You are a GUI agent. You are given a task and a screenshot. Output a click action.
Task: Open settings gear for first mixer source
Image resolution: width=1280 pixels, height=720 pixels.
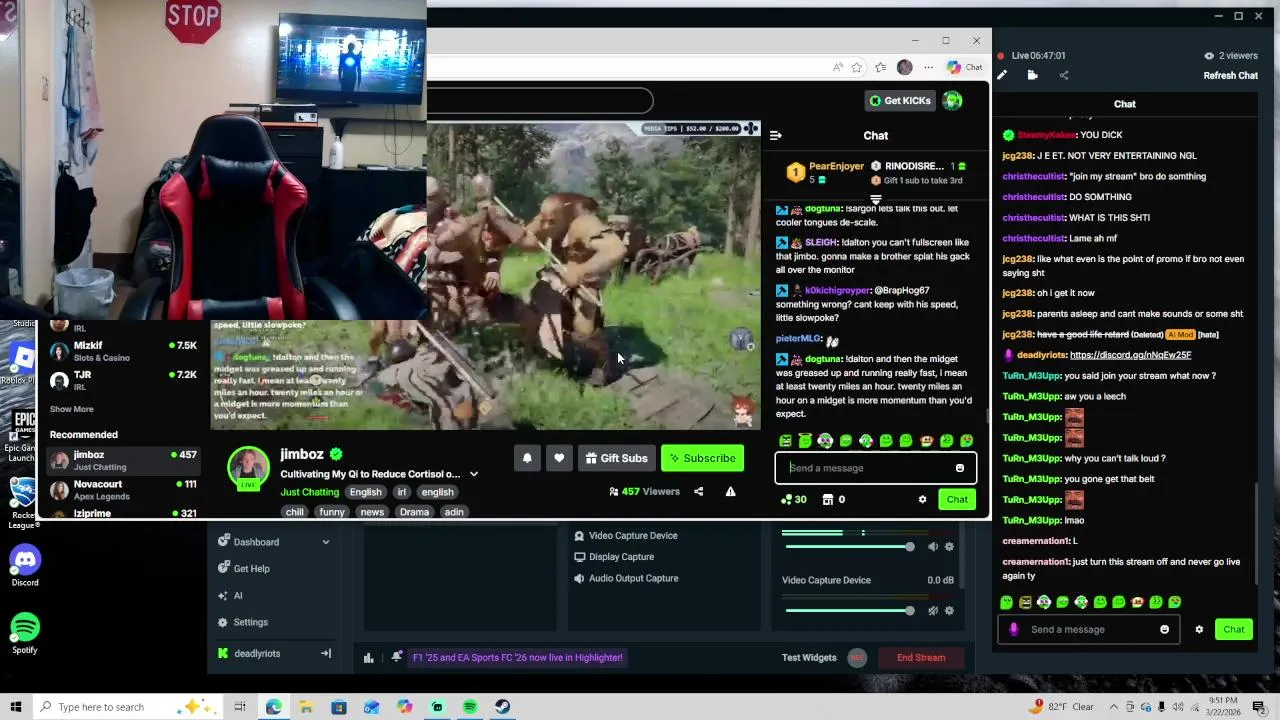(949, 546)
